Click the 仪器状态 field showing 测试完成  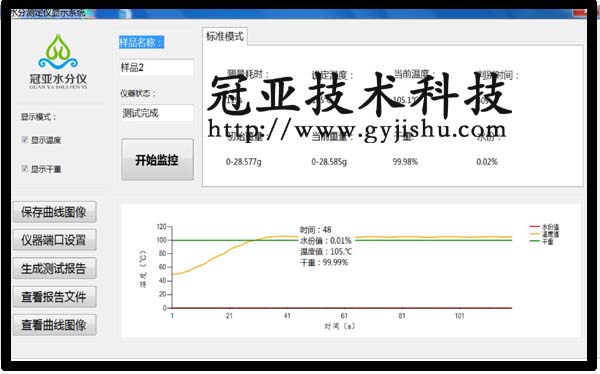point(157,113)
